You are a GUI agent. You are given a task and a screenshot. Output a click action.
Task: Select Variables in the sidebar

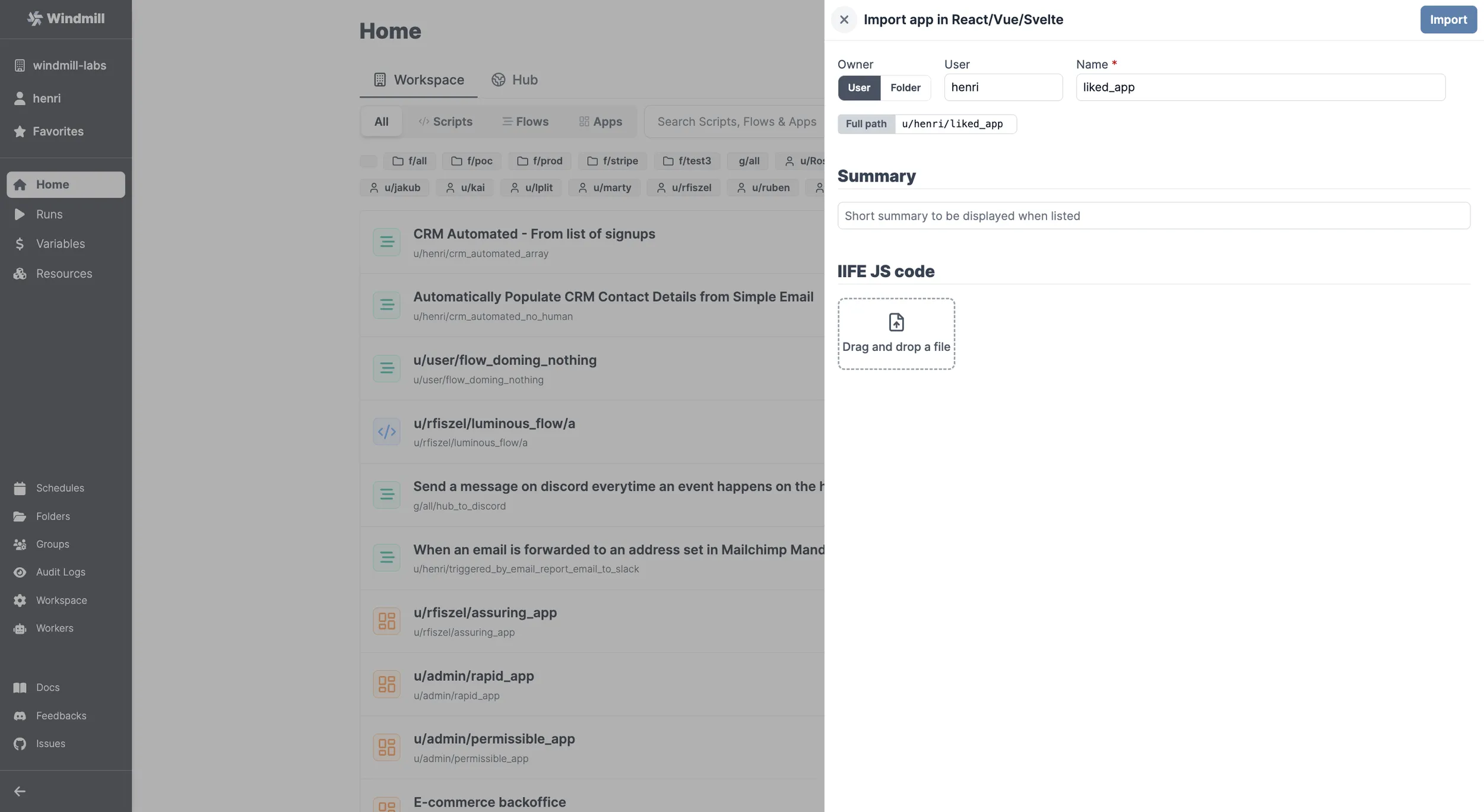pyautogui.click(x=60, y=243)
